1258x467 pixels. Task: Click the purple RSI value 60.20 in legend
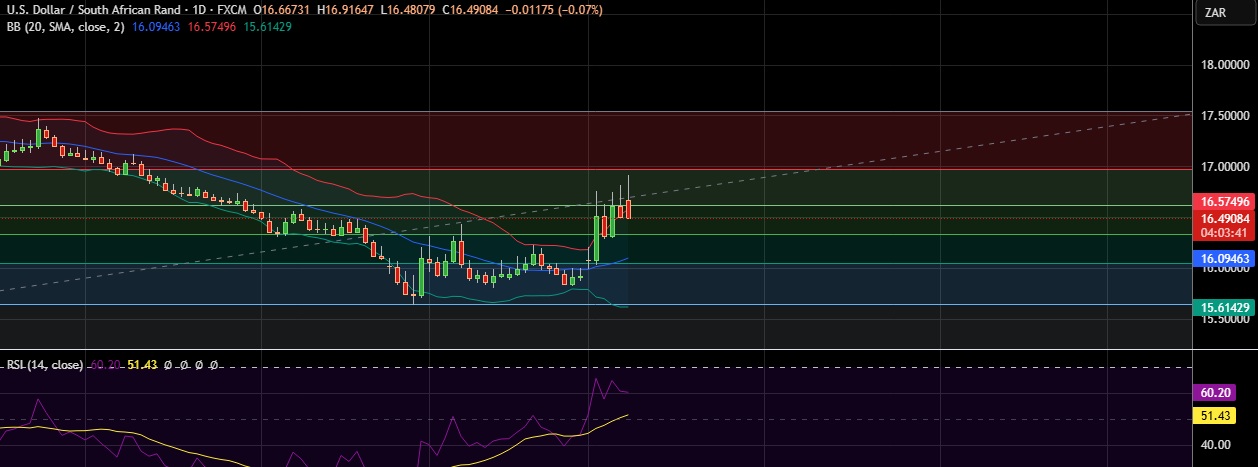click(x=106, y=365)
